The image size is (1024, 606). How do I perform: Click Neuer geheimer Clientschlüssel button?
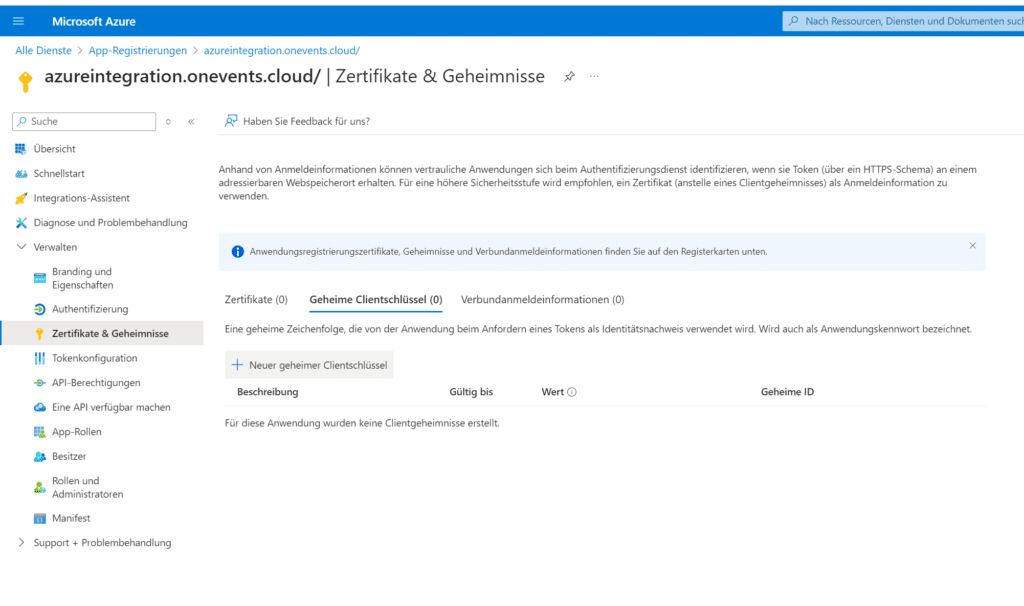coord(309,365)
